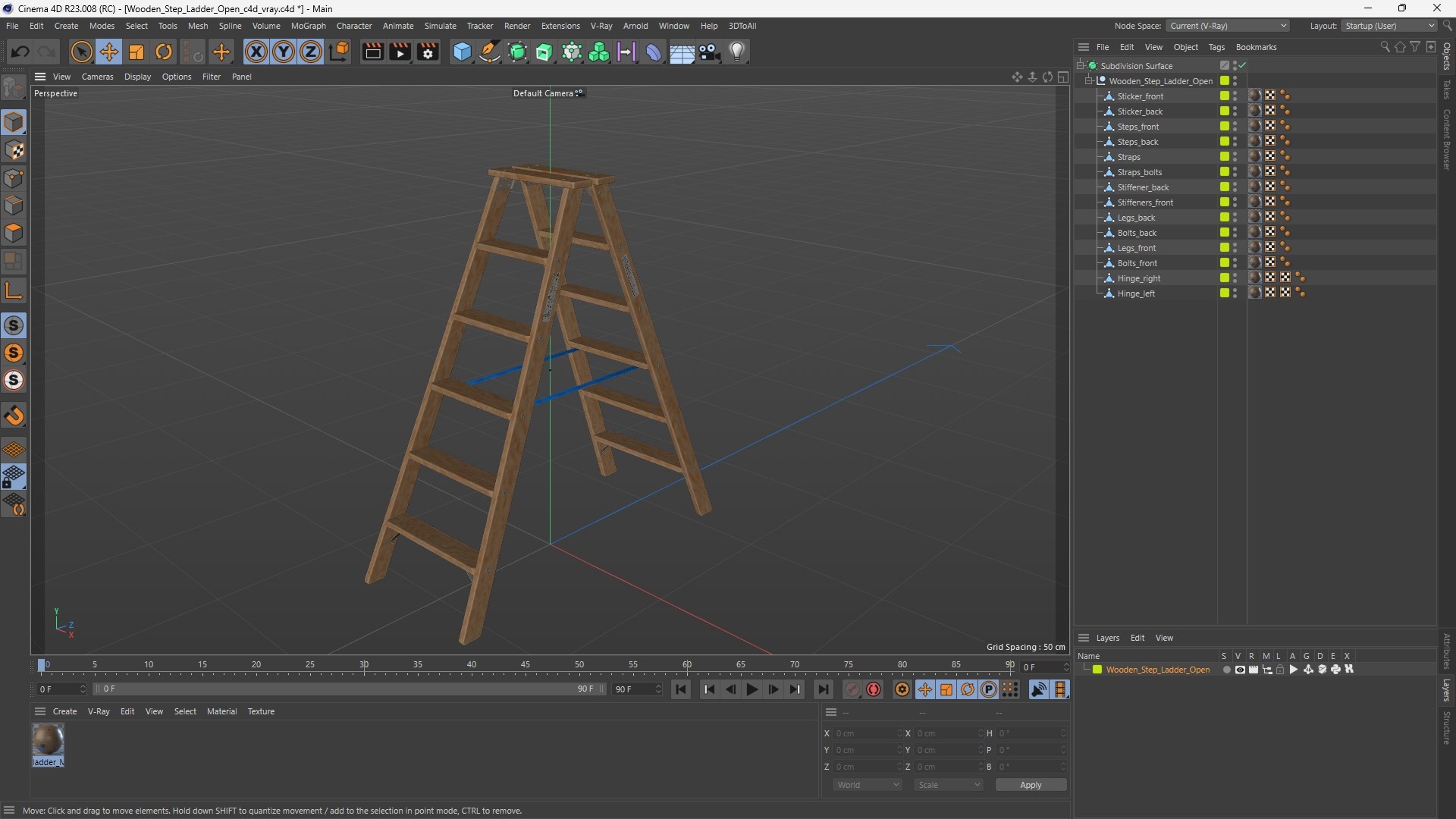Open the World coordinate system dropdown
1456x819 pixels.
pos(867,785)
